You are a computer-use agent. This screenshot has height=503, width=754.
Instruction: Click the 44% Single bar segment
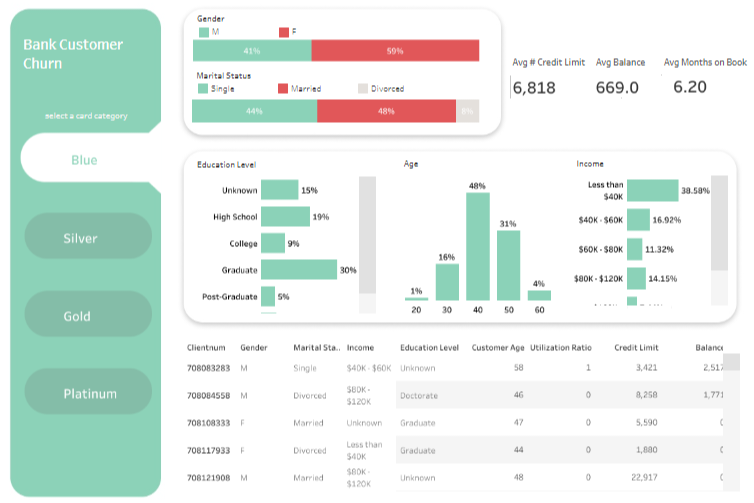(x=254, y=111)
